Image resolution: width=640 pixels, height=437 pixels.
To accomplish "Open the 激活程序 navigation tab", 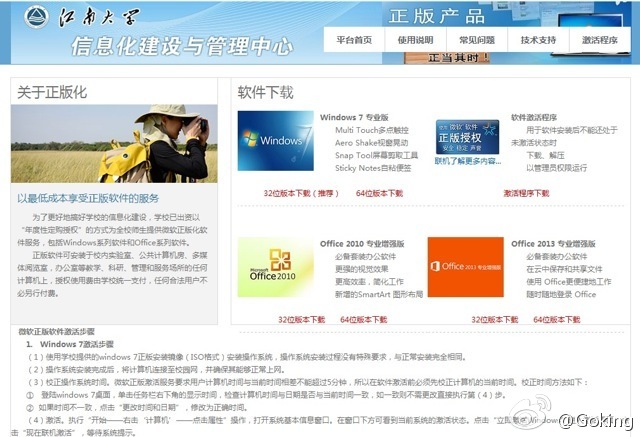I will pos(600,40).
